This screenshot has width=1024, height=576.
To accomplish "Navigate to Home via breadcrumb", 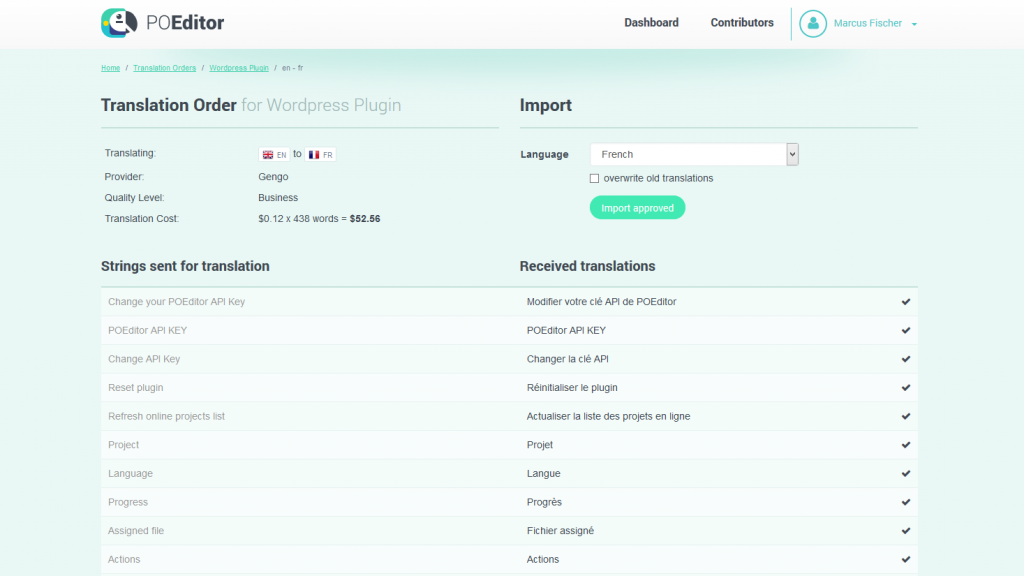I will click(x=110, y=68).
